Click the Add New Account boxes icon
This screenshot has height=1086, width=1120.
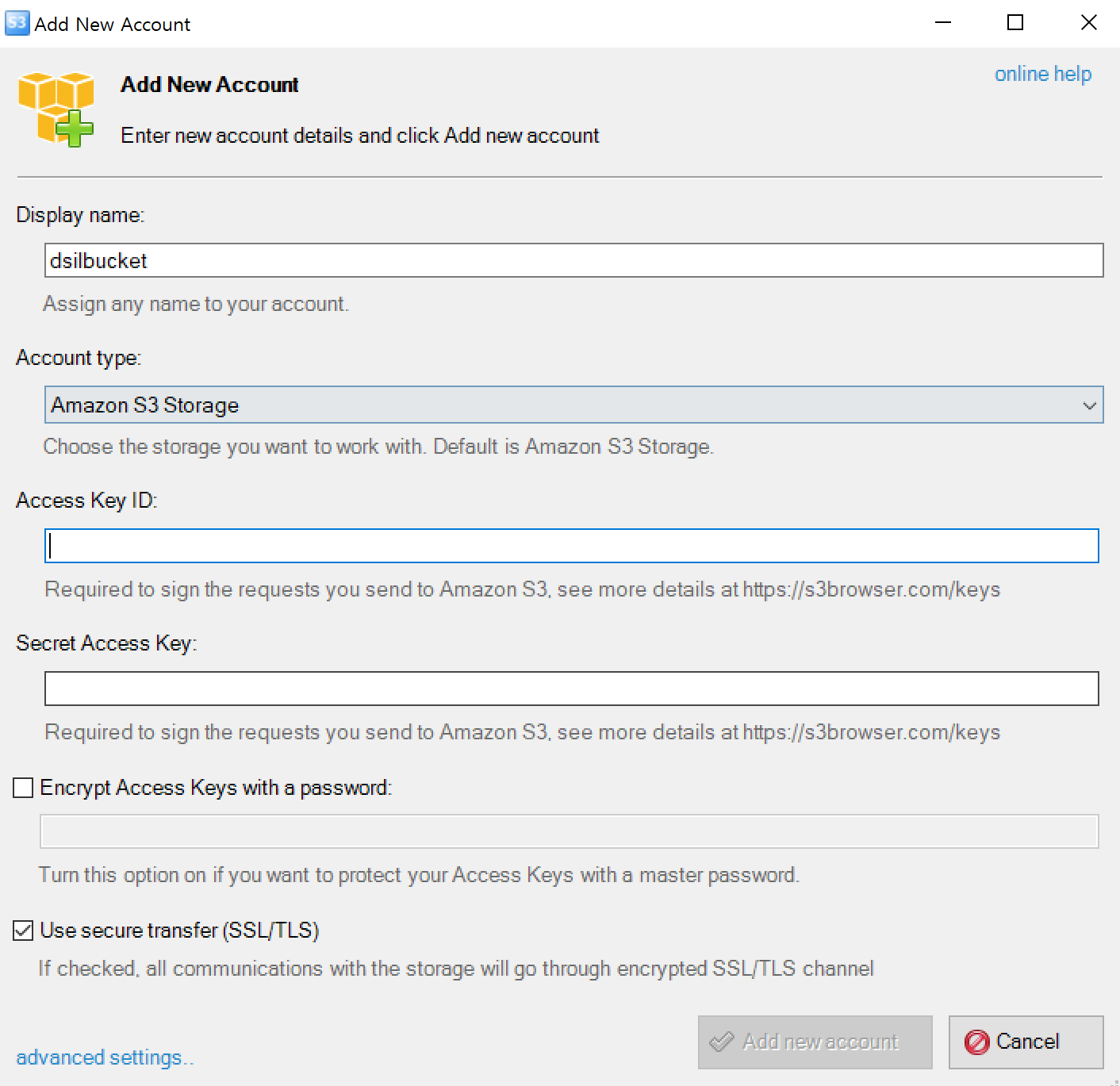tap(56, 109)
